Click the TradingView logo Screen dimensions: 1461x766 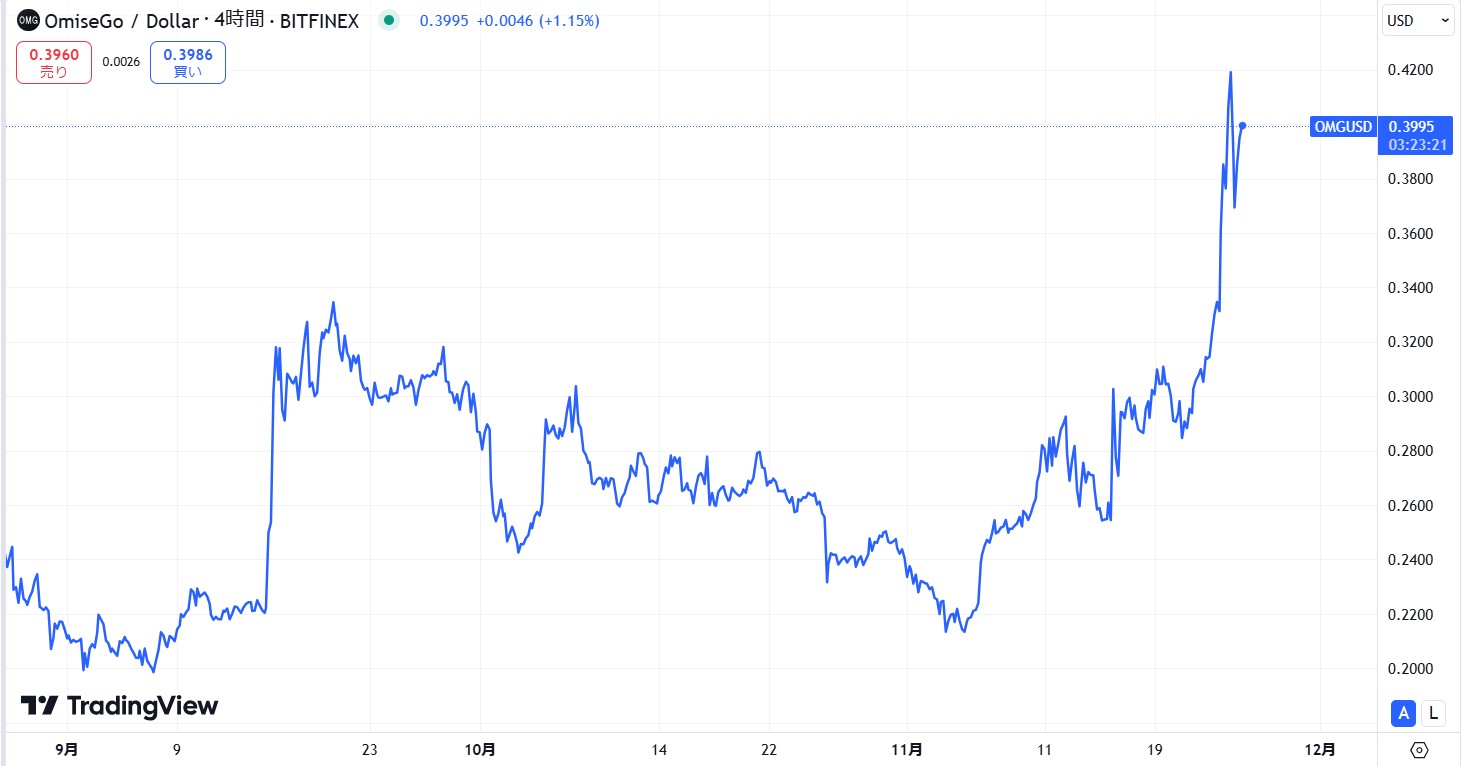coord(120,705)
